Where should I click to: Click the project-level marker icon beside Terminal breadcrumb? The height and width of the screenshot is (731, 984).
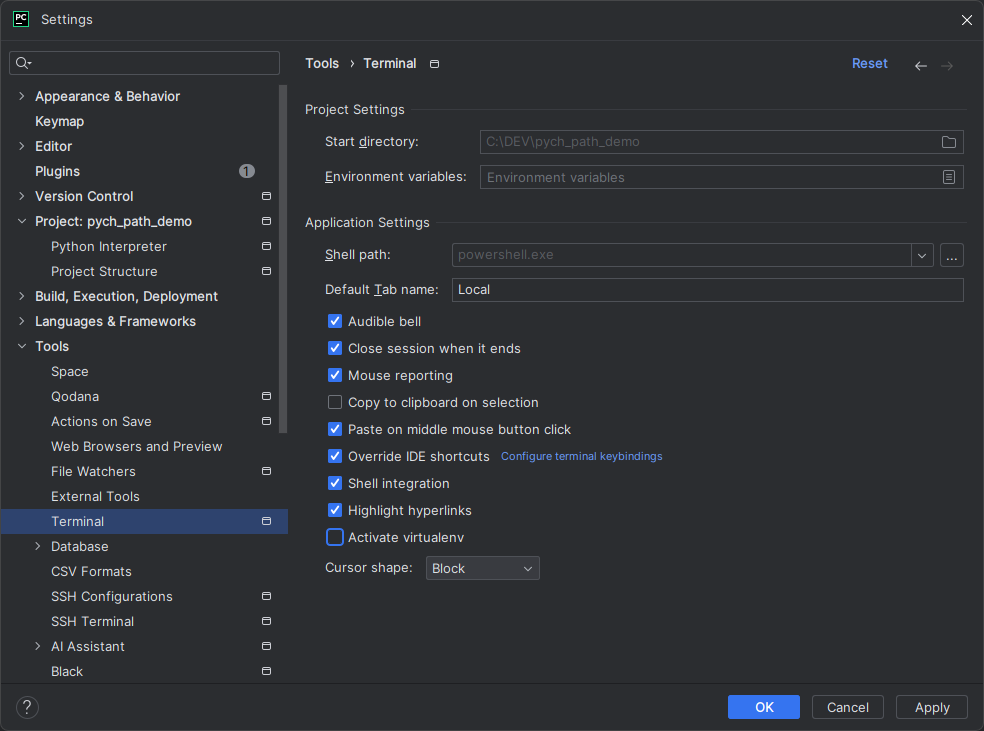[434, 64]
